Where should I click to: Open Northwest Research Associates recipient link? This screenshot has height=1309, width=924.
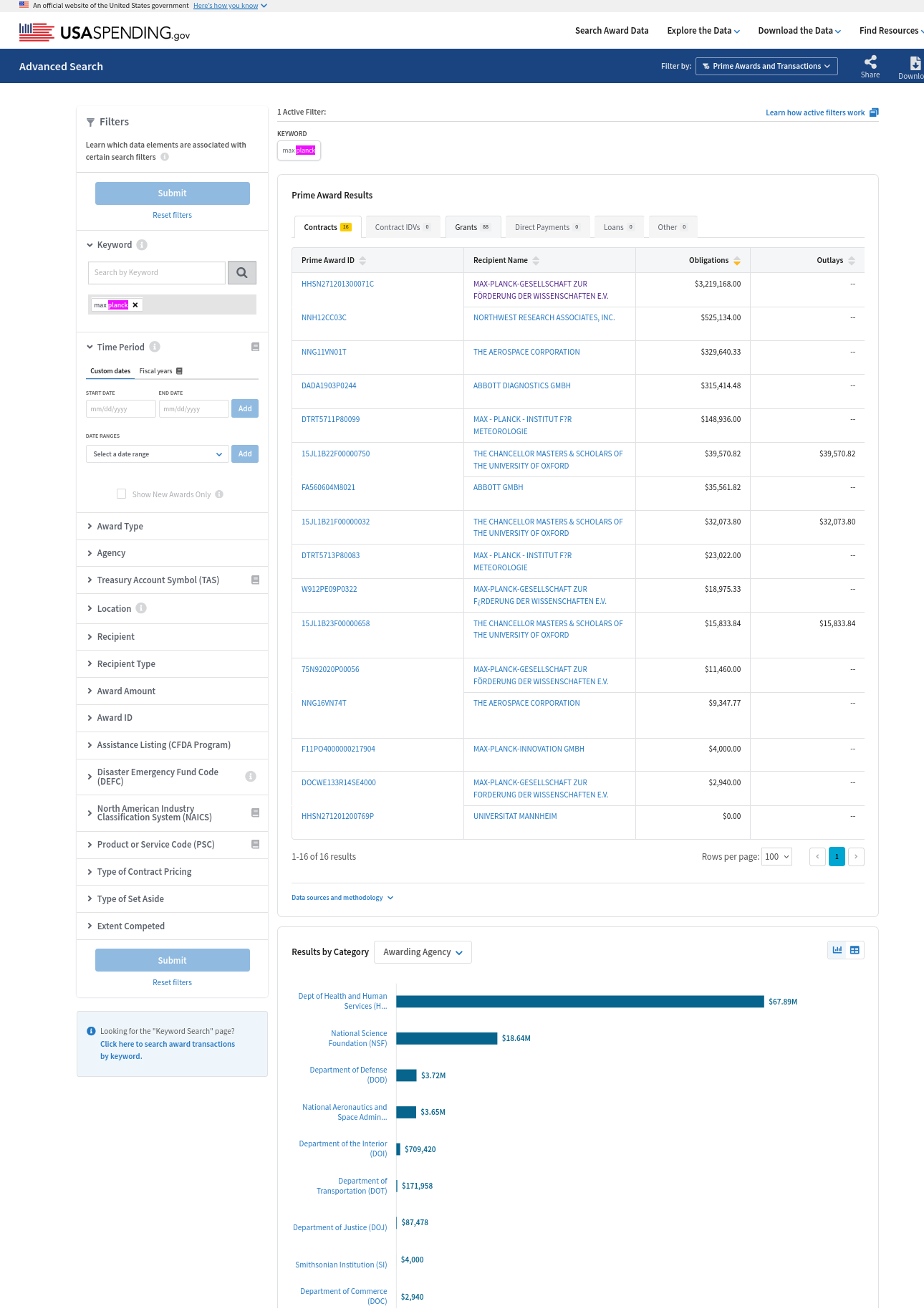tap(544, 317)
